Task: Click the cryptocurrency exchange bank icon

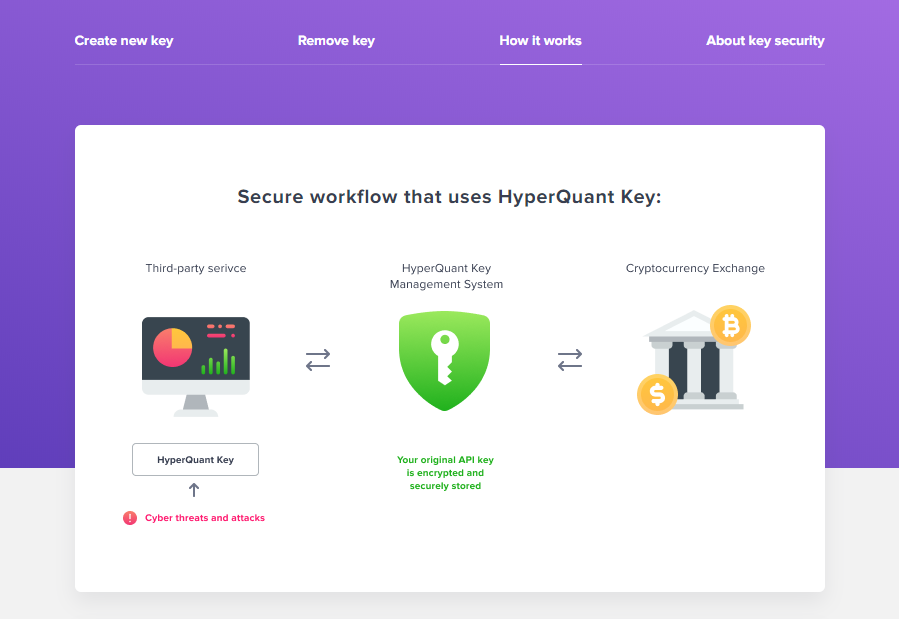Action: [694, 359]
